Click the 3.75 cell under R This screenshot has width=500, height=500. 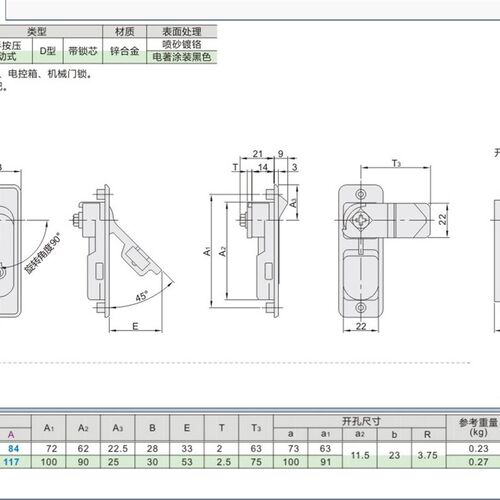[428, 455]
